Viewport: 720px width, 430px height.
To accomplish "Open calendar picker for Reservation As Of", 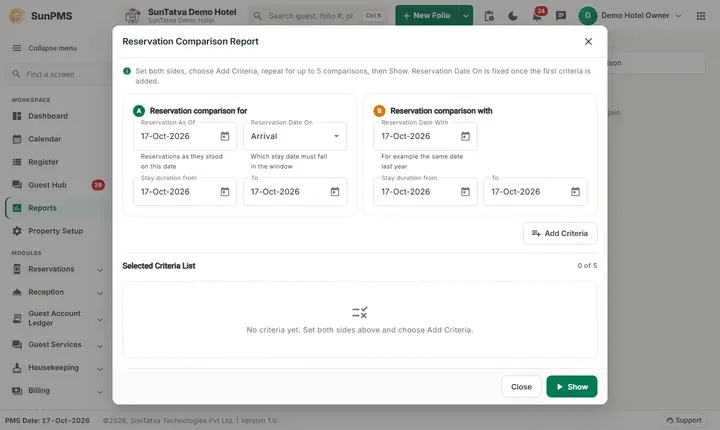I will coord(225,136).
